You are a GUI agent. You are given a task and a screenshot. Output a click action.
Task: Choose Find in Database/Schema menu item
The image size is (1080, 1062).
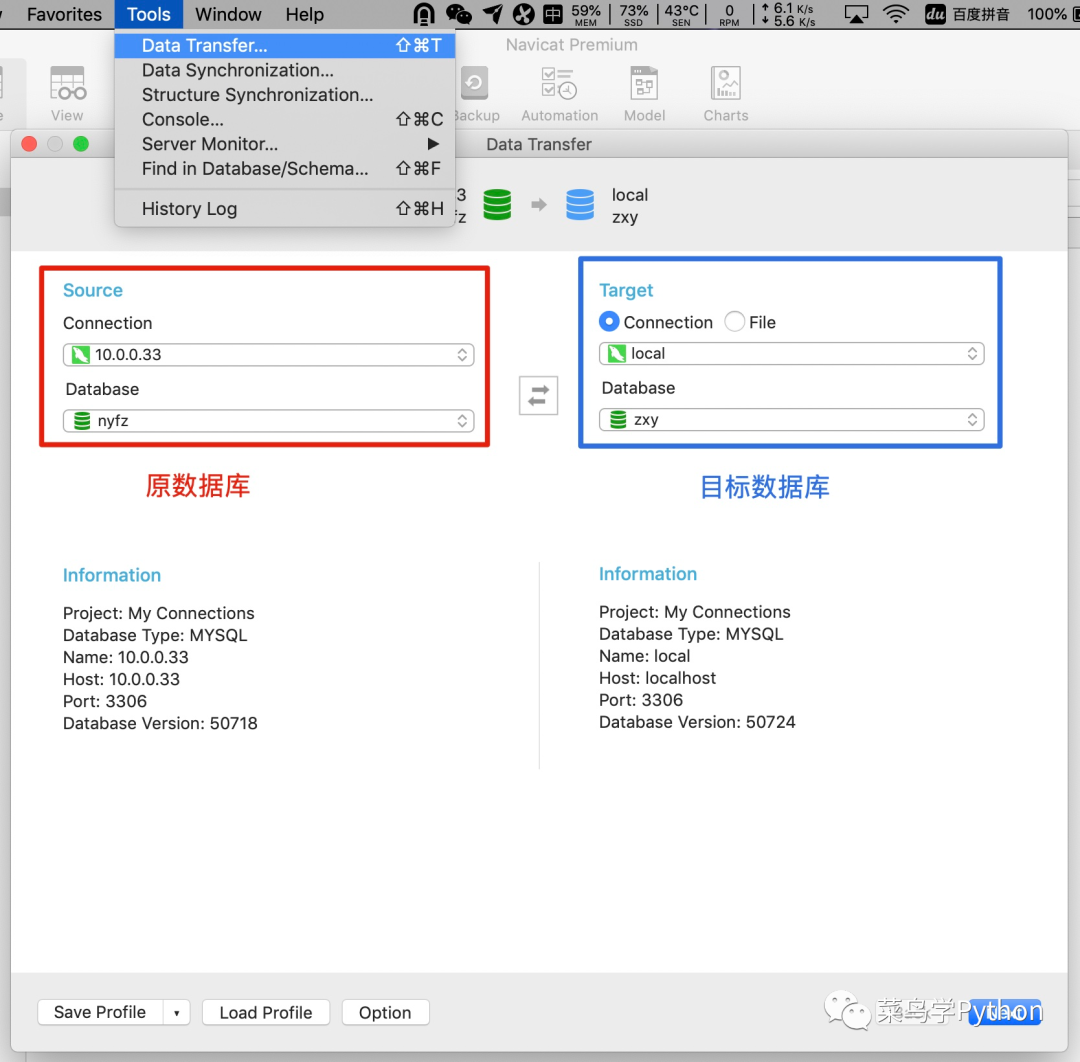(x=284, y=169)
